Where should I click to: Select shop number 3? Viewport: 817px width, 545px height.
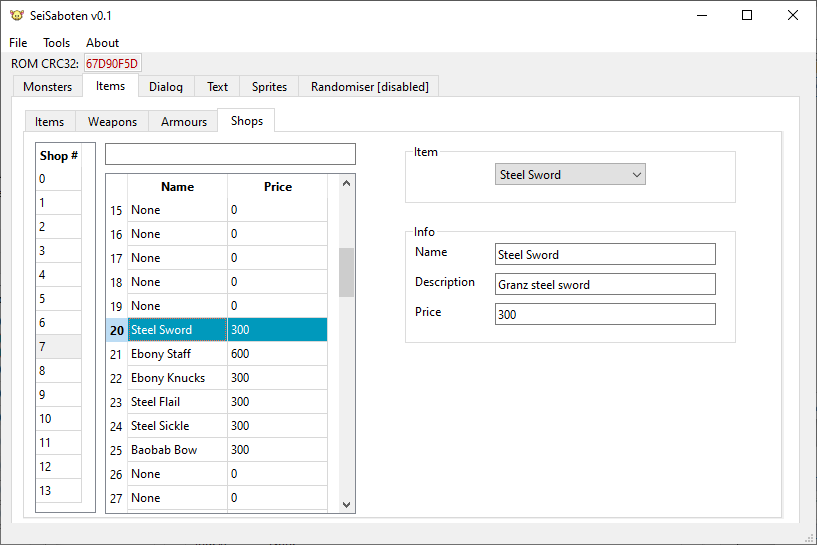[x=59, y=251]
